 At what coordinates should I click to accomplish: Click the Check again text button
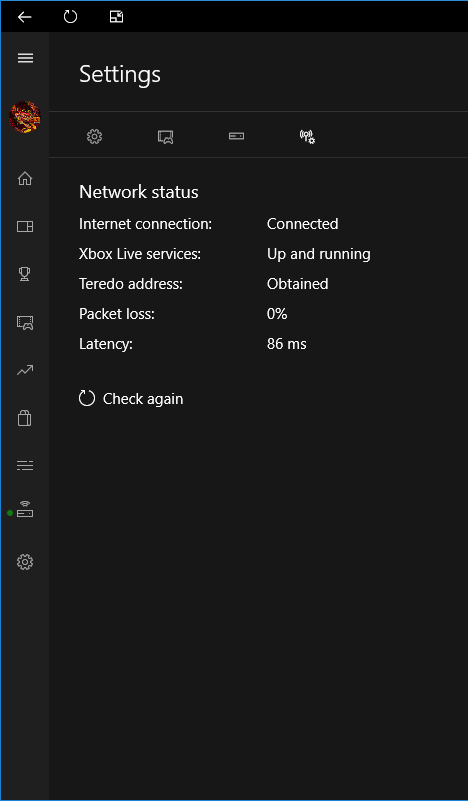point(143,399)
